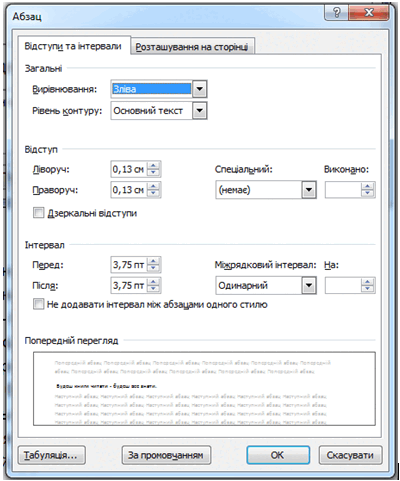400x481 pixels.
Task: Open the Спеціальний indent dropdown
Action: [309, 190]
